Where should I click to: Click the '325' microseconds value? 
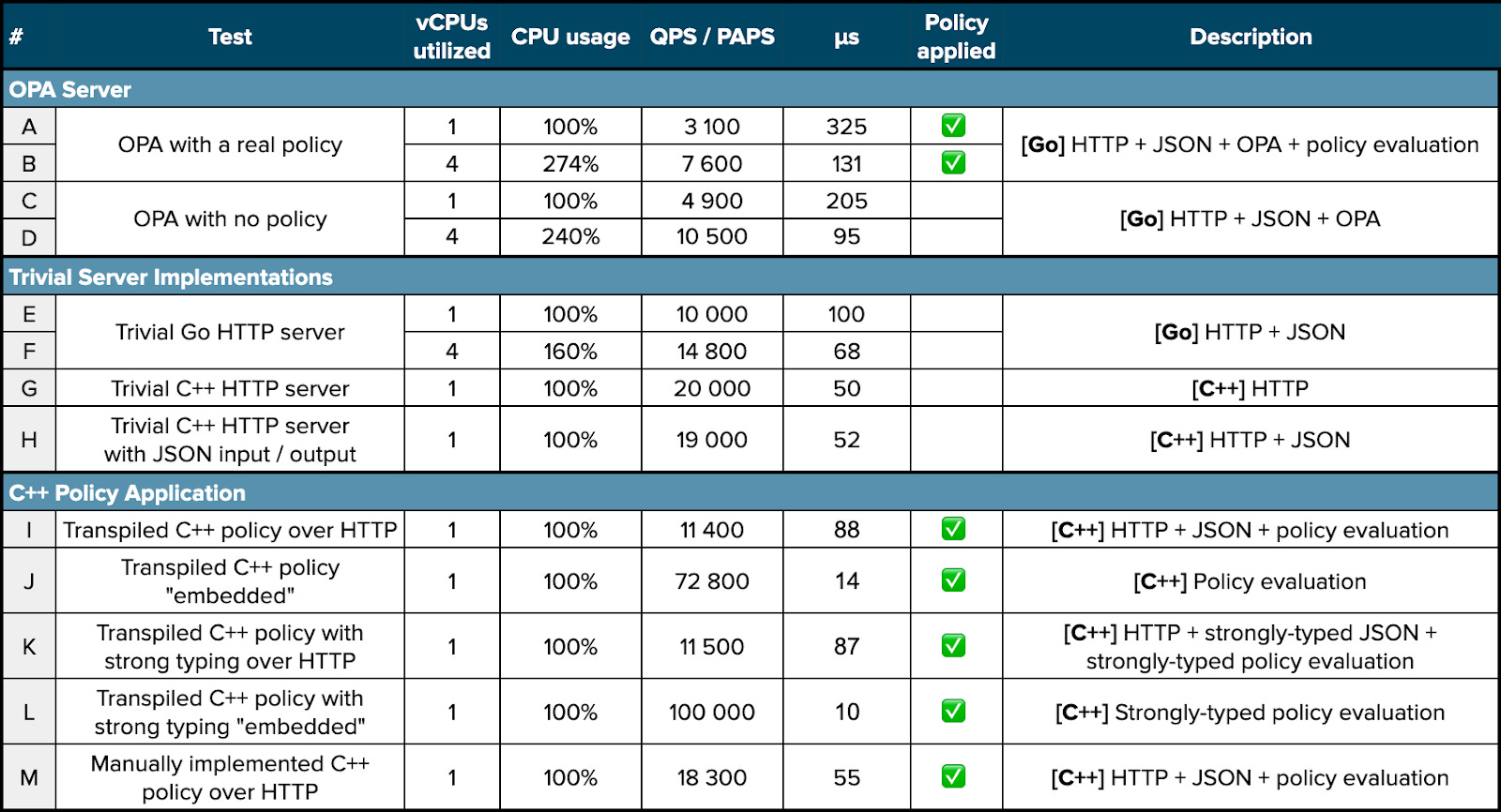point(846,127)
